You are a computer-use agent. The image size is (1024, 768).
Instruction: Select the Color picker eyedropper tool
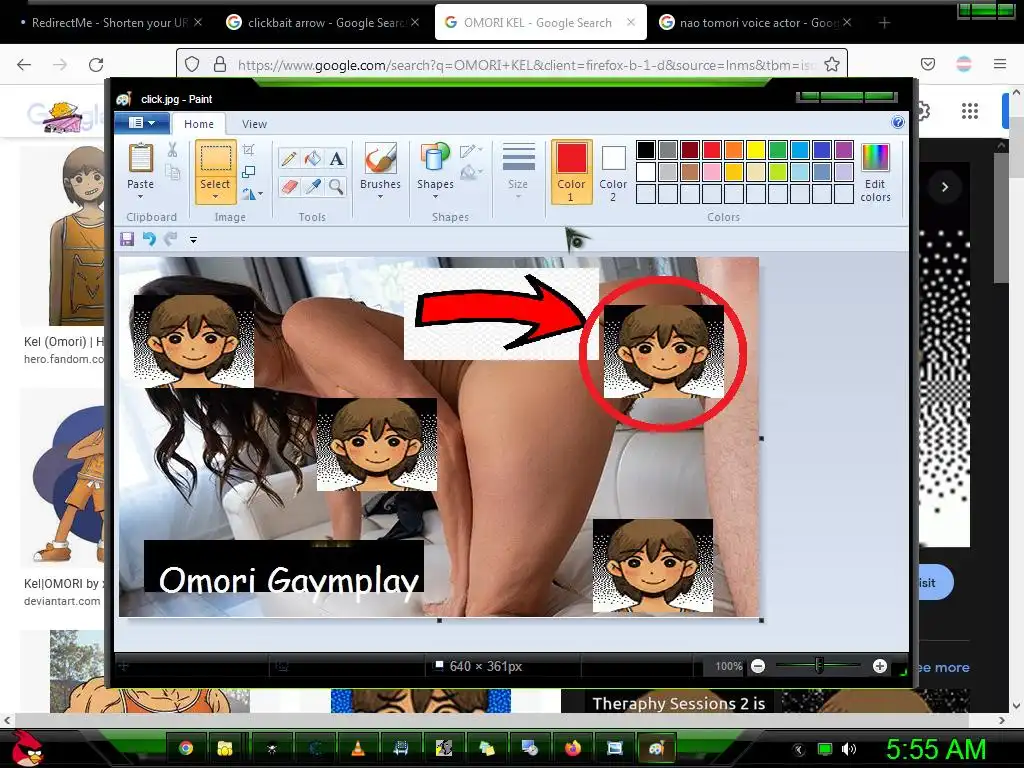(x=313, y=187)
